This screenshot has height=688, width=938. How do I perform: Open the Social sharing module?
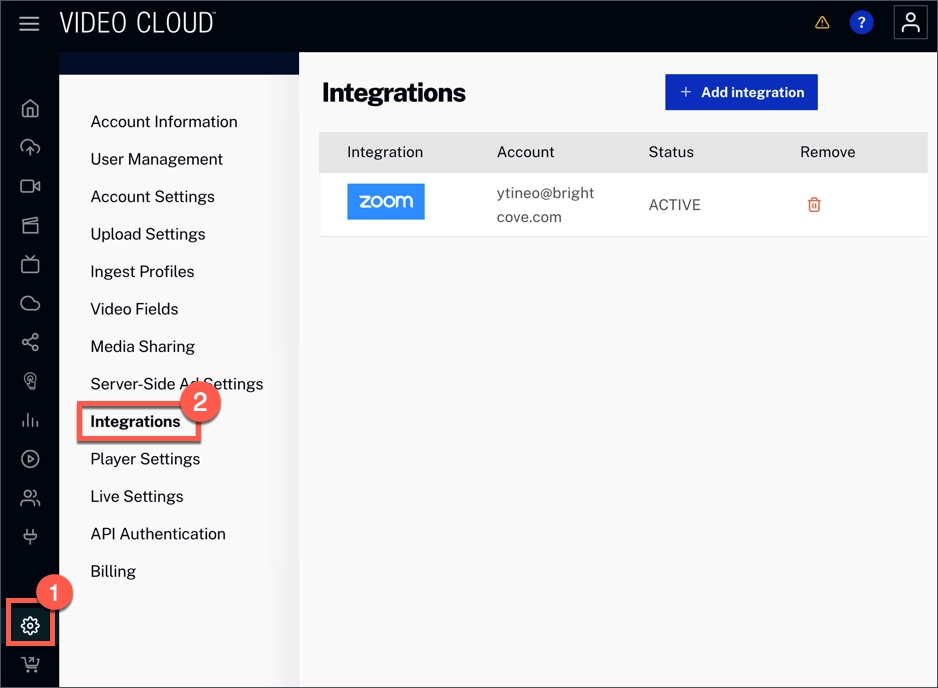tap(29, 342)
